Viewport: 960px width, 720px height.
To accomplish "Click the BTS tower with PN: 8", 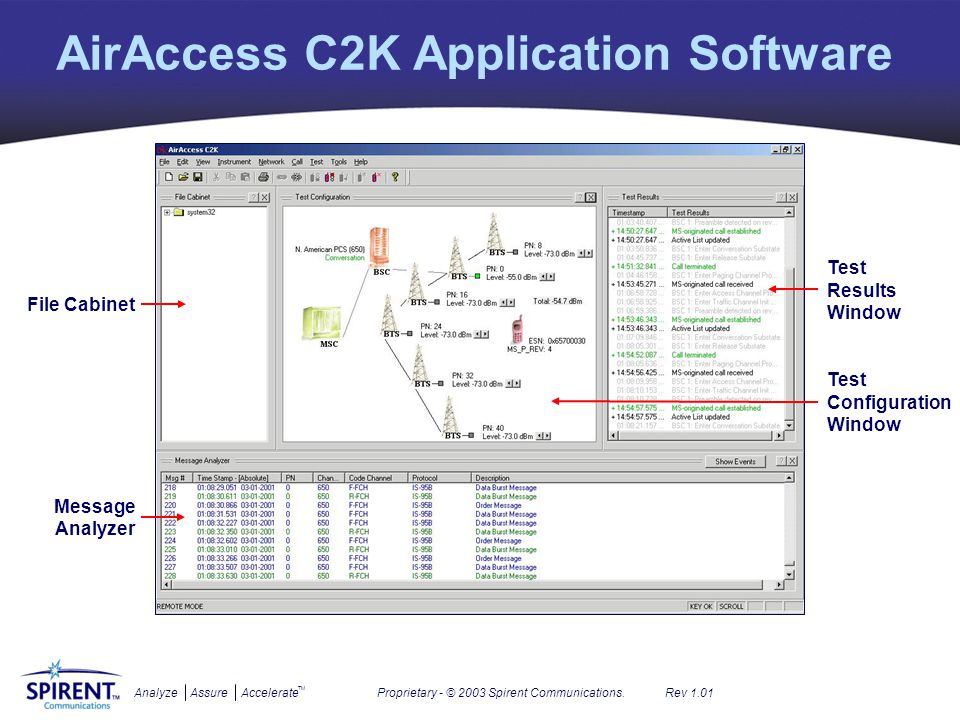I will (x=494, y=231).
